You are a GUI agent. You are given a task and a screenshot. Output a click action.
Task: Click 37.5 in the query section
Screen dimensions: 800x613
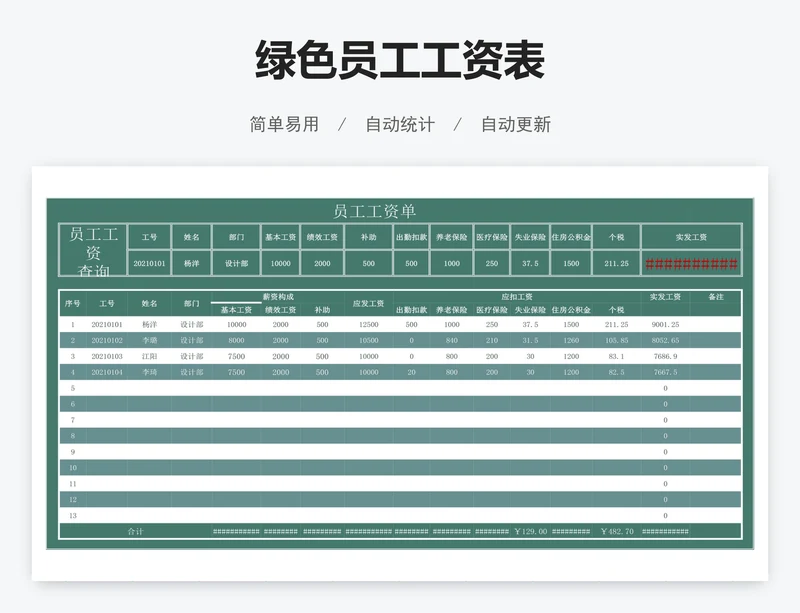(x=530, y=263)
